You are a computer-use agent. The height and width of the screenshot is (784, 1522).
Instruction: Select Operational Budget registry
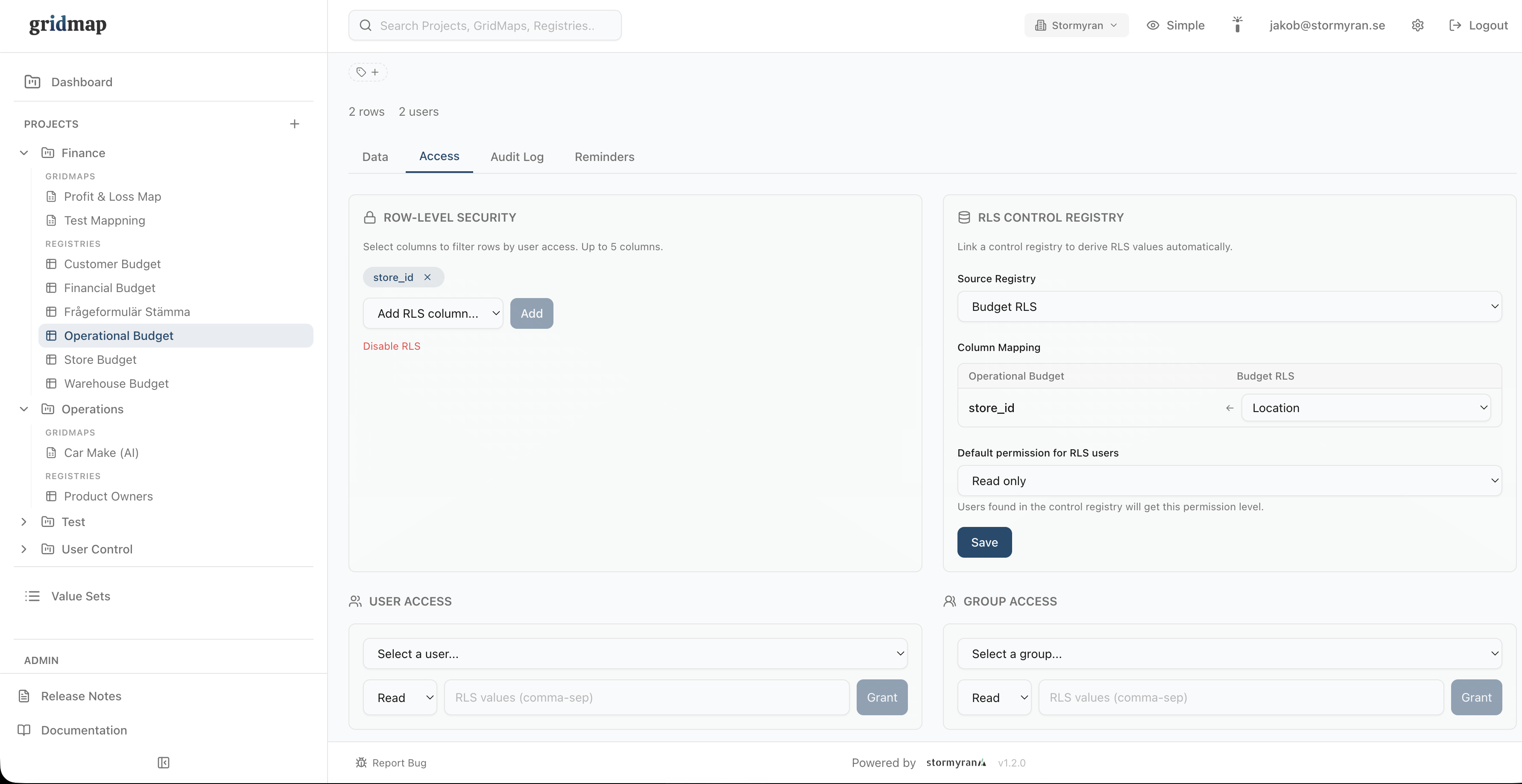176,336
